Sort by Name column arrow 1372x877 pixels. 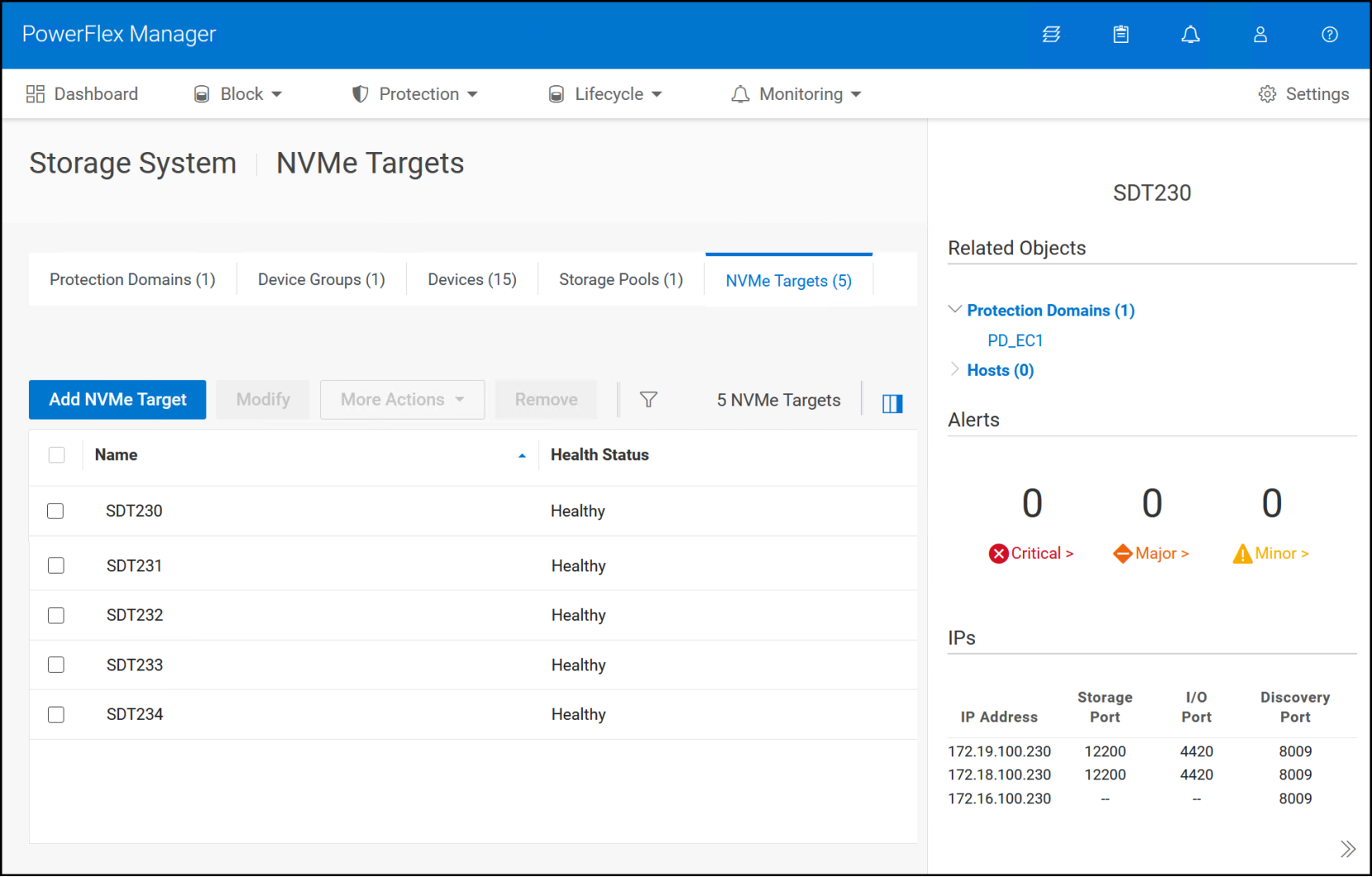[x=522, y=456]
